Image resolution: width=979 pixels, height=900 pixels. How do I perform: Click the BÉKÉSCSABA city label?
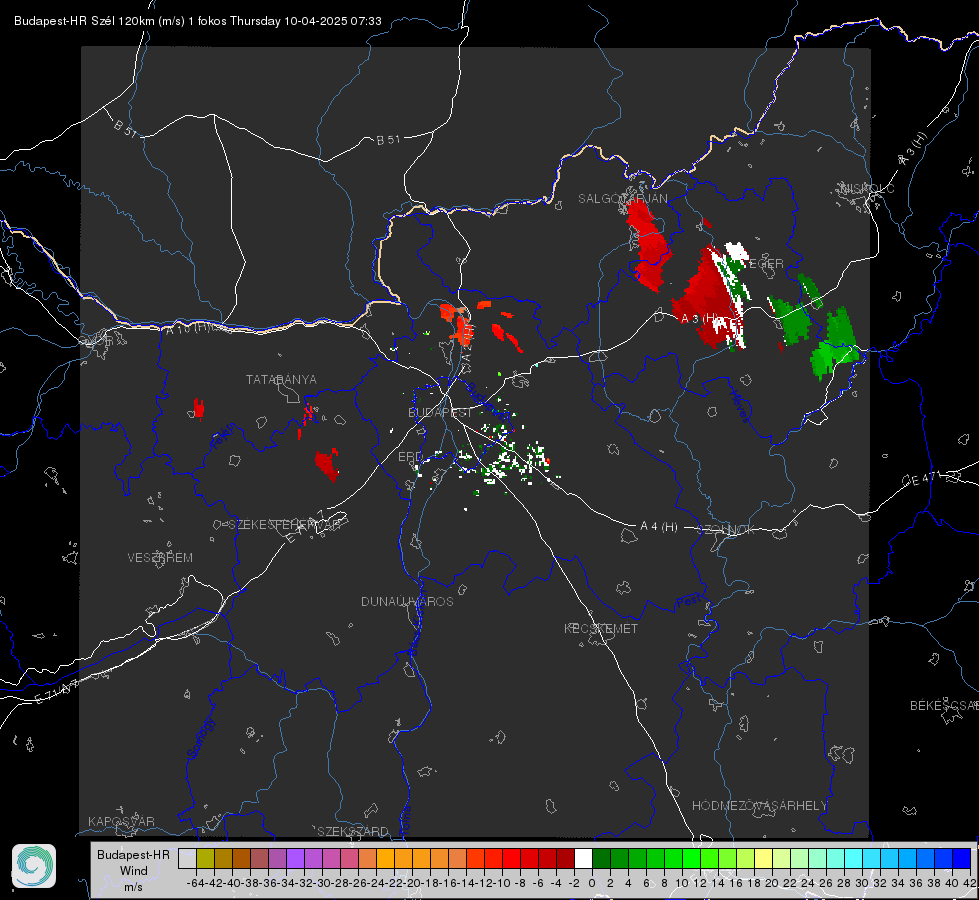point(944,705)
